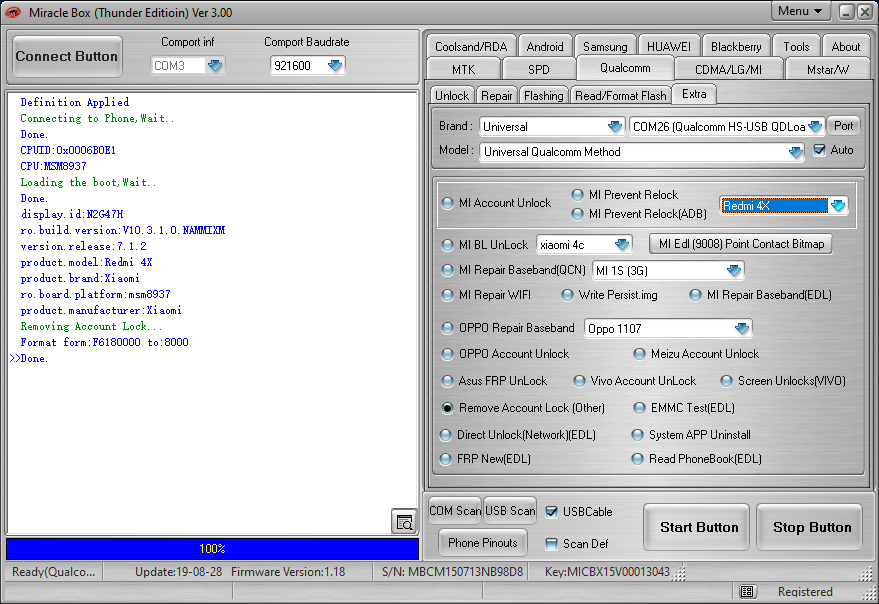Select OPPO Account Unlock option
The image size is (879, 604).
[x=447, y=354]
